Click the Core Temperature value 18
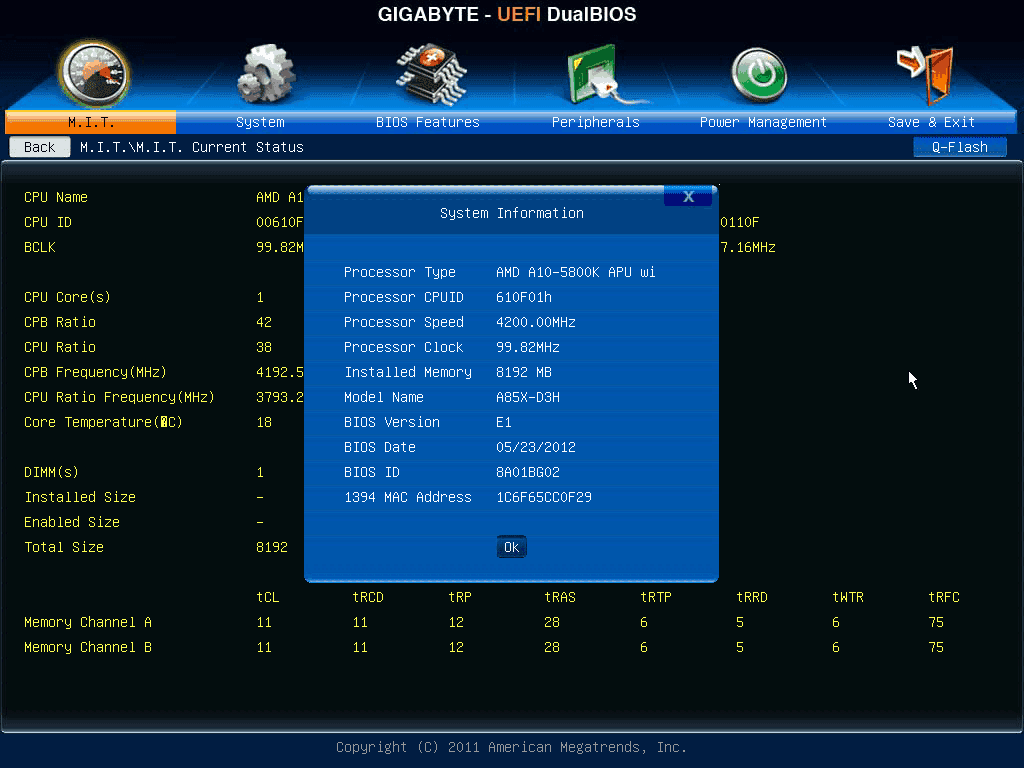 coord(264,422)
